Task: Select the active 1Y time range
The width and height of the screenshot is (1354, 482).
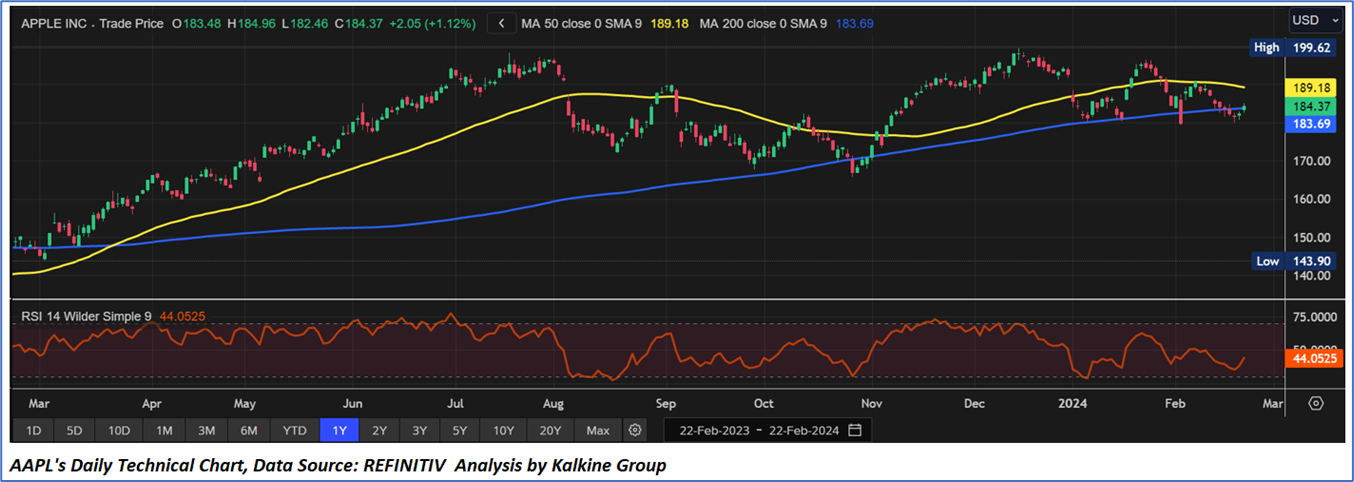Action: 339,430
